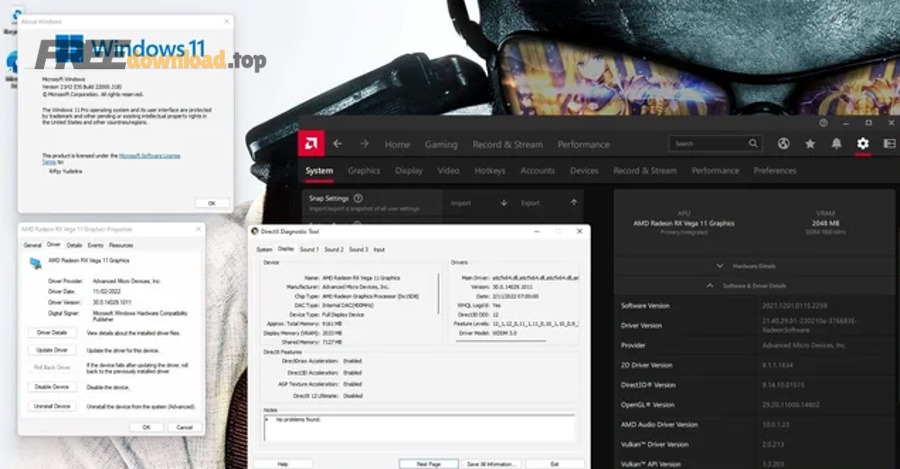This screenshot has width=900, height=469.
Task: Click the Import down-arrow icon
Action: pos(504,203)
